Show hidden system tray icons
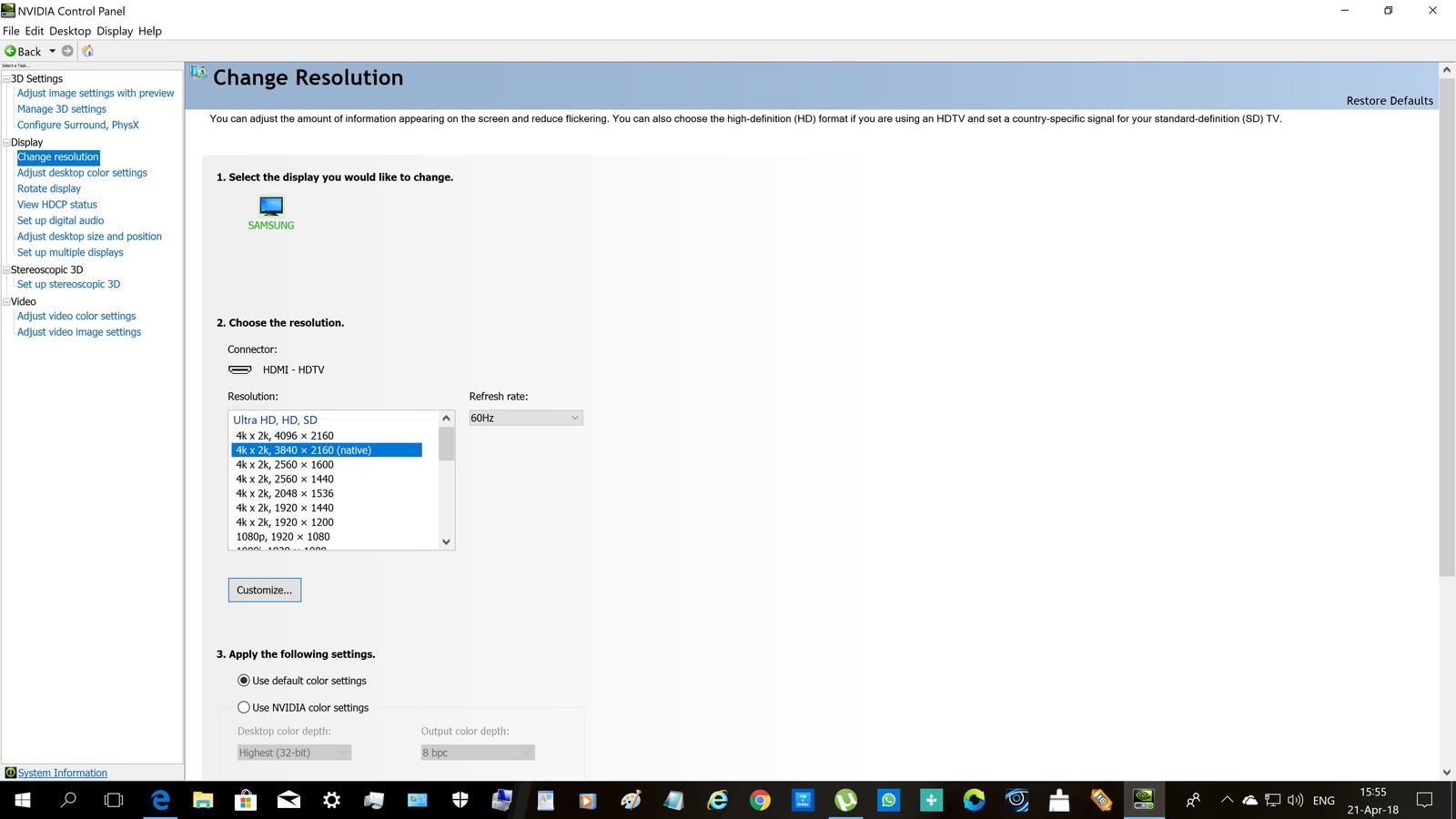The height and width of the screenshot is (819, 1456). pyautogui.click(x=1227, y=800)
